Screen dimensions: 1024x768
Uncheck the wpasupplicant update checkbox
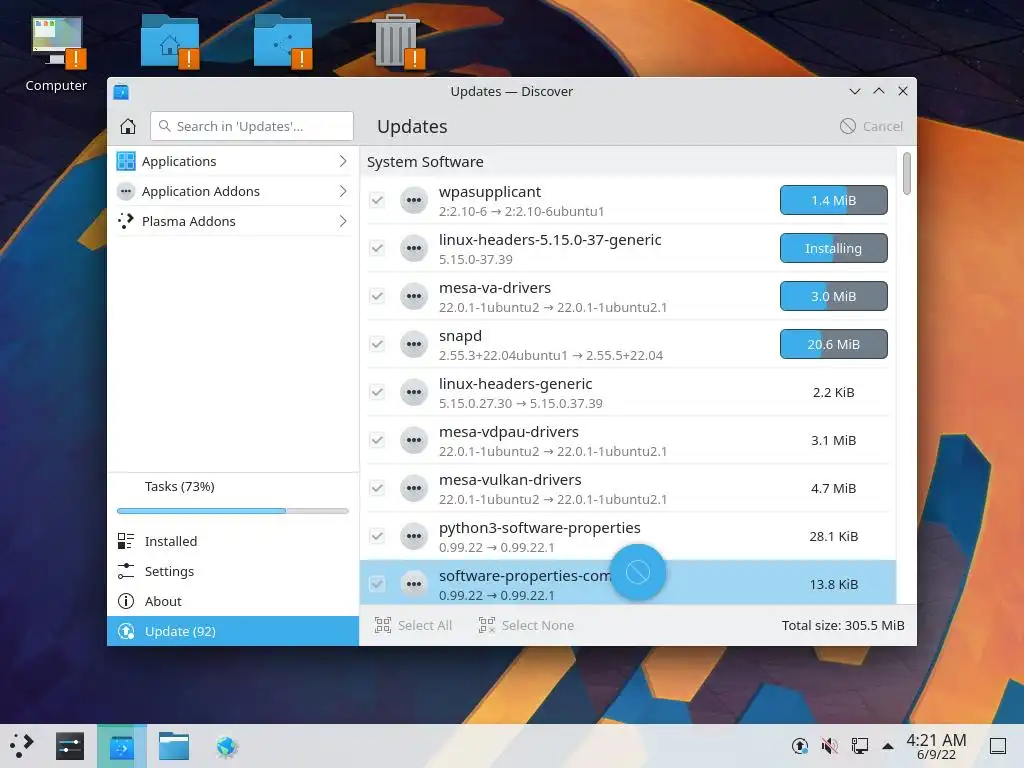377,200
